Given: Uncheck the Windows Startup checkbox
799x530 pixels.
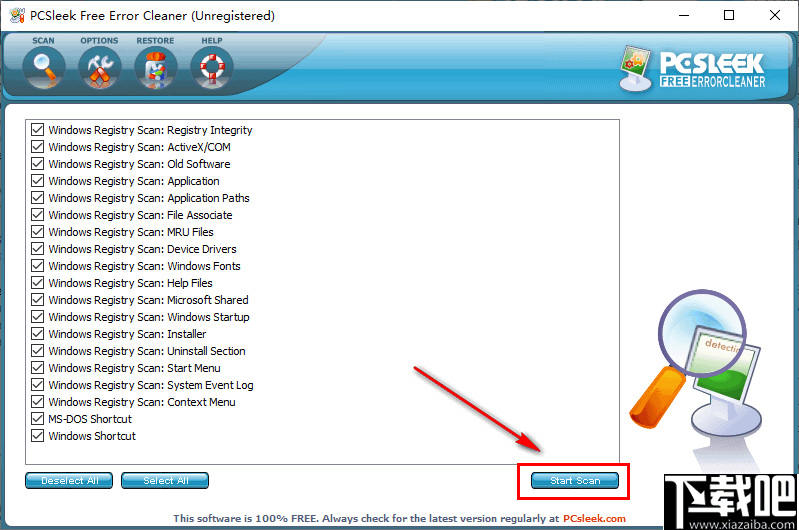Looking at the screenshot, I should pos(37,316).
